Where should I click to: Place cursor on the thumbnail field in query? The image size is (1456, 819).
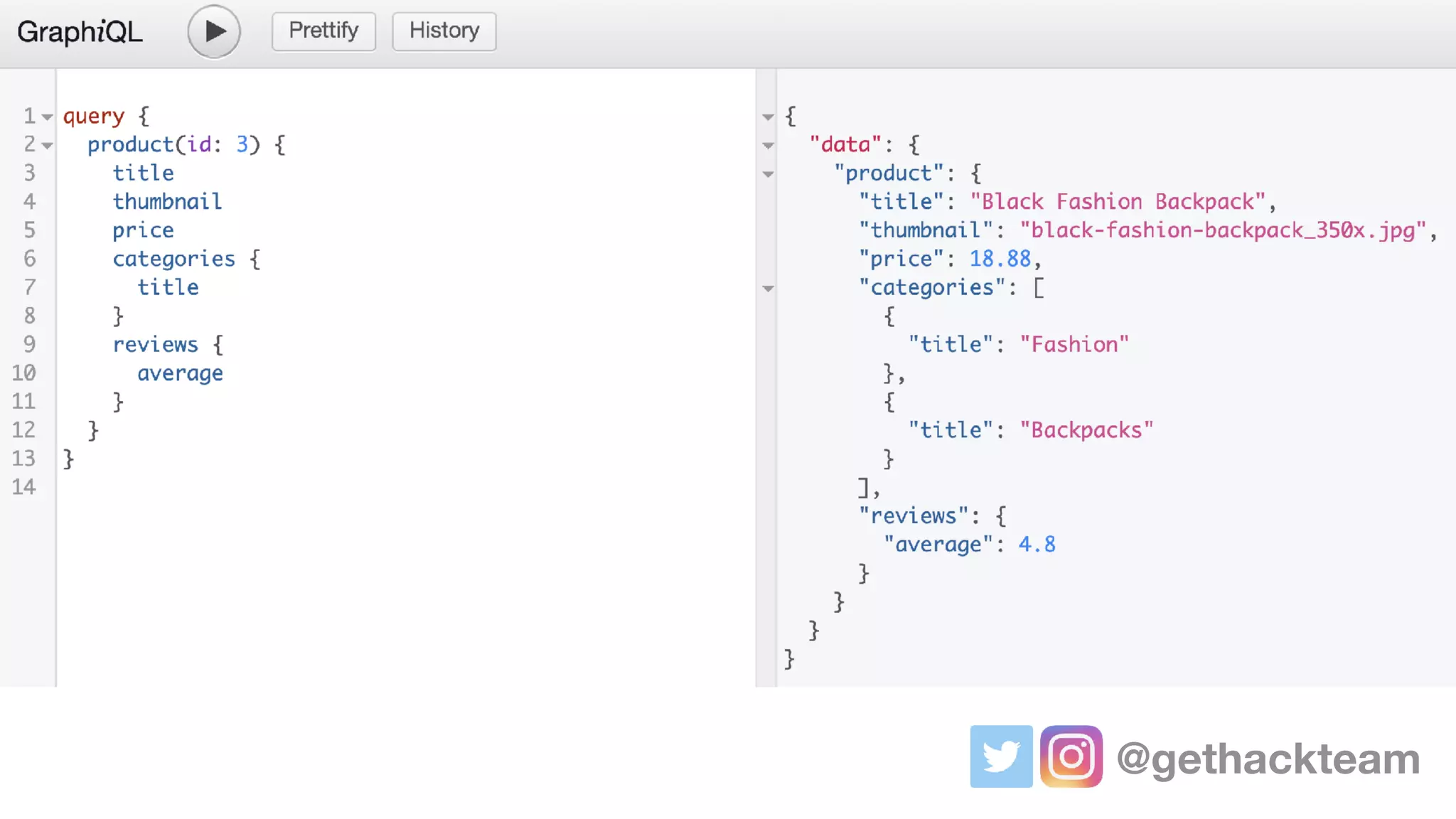(x=167, y=202)
